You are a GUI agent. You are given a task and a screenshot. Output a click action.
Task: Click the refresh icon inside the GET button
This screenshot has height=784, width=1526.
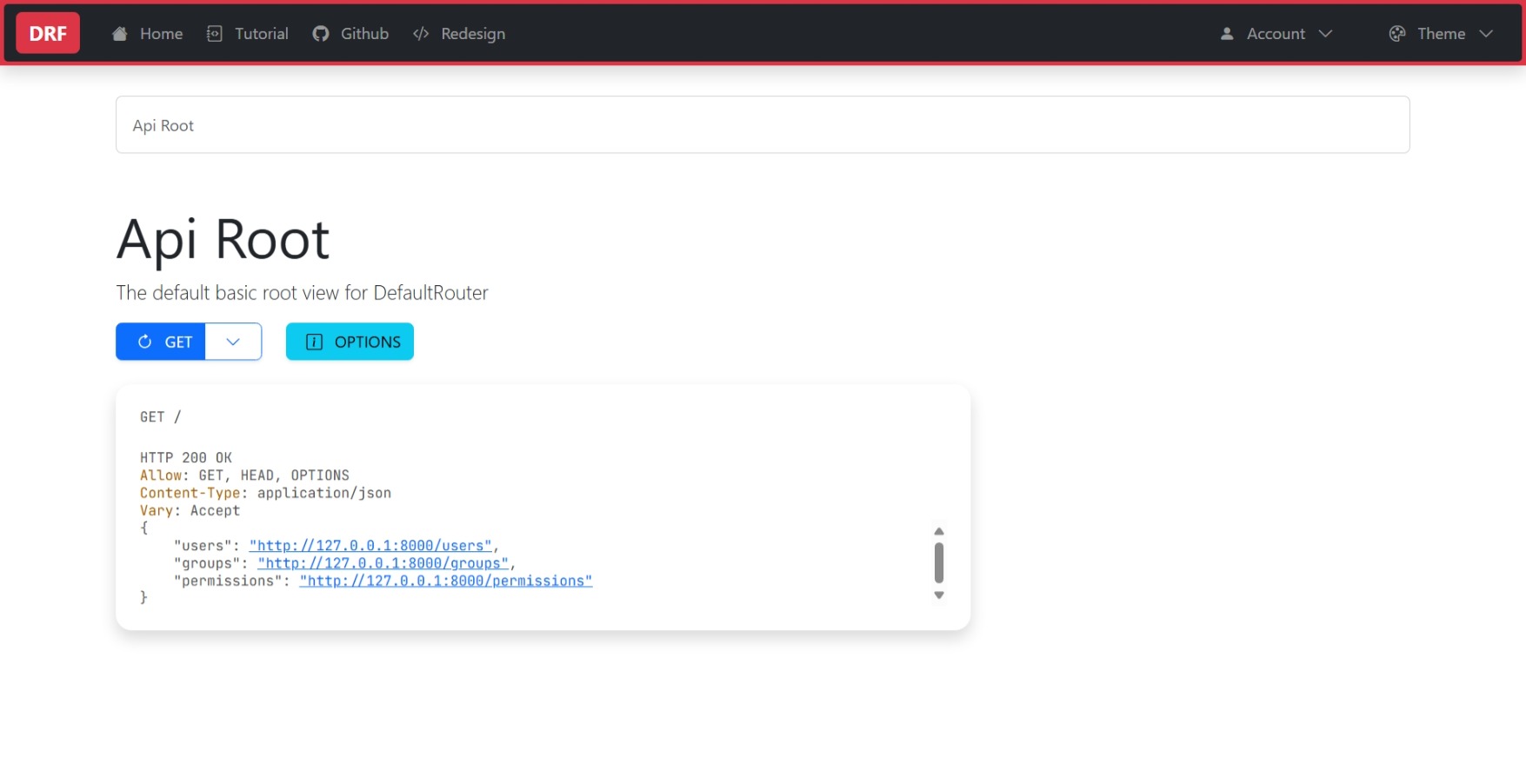[x=143, y=342]
